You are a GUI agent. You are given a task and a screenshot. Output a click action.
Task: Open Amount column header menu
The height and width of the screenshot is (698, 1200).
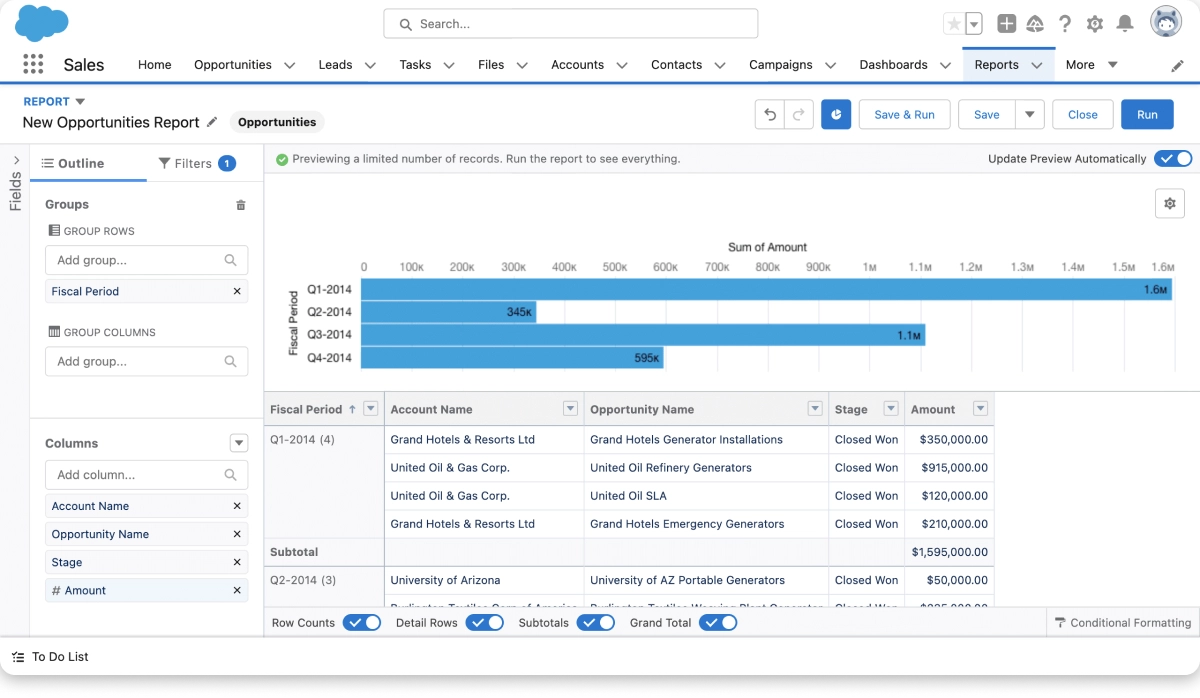point(980,409)
